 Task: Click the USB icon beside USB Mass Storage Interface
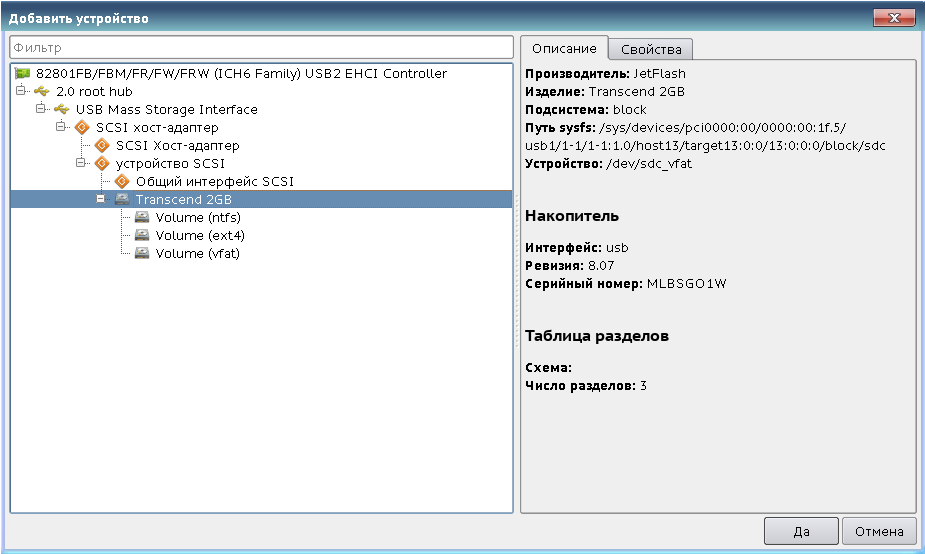[62, 109]
